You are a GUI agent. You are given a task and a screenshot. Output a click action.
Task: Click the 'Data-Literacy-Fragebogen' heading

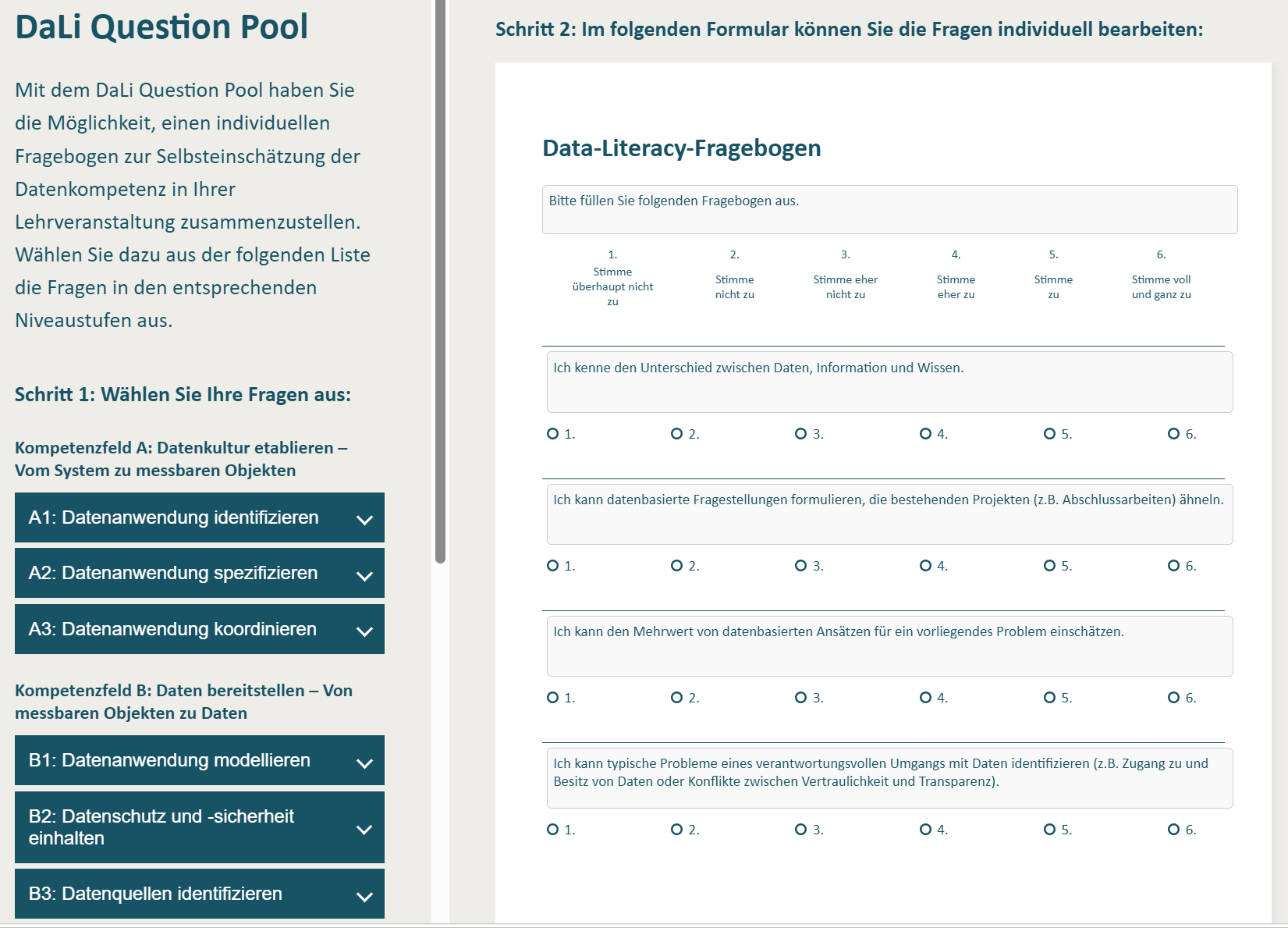(x=682, y=148)
